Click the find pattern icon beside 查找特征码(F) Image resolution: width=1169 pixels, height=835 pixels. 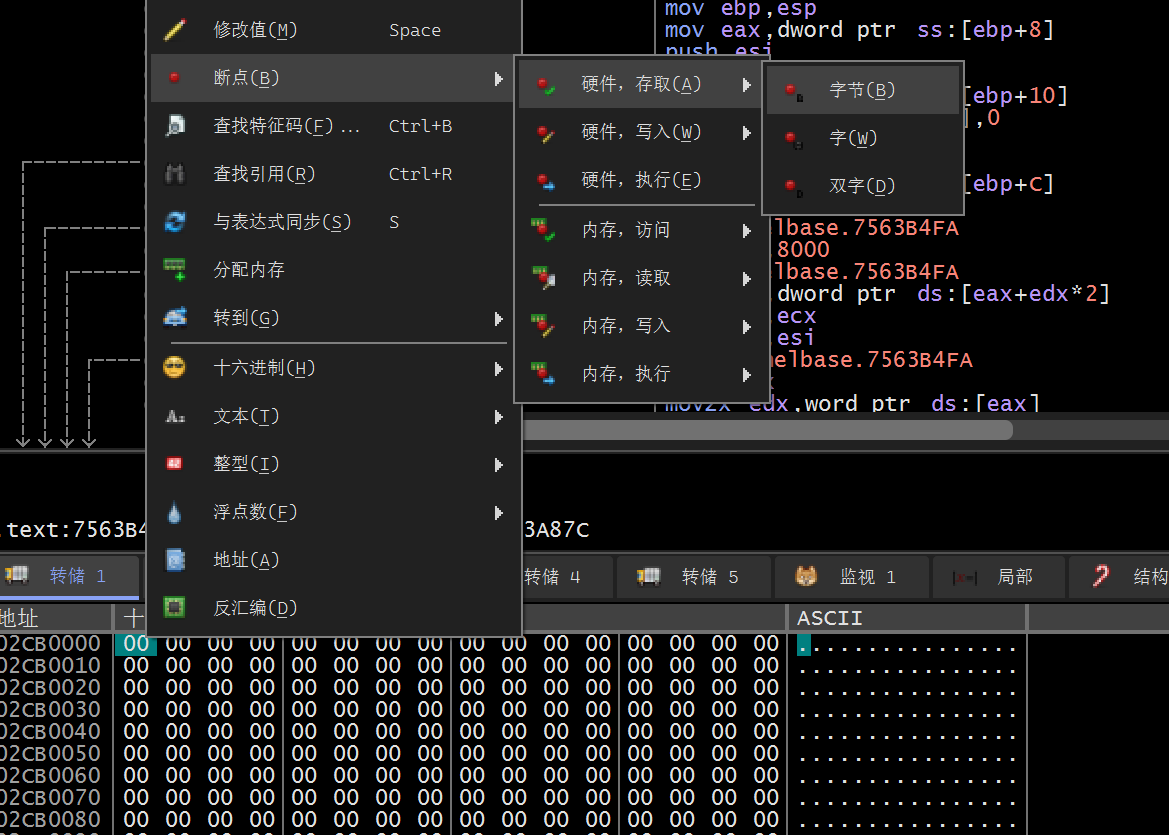(174, 126)
